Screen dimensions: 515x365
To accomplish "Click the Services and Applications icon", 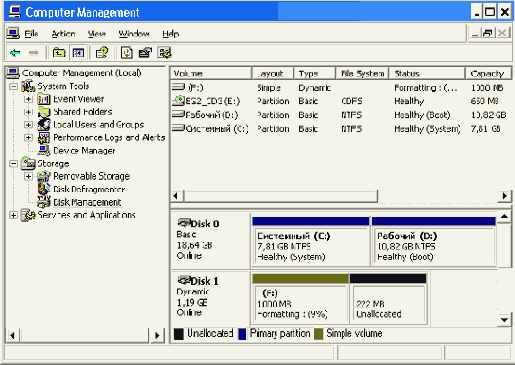I will click(28, 215).
